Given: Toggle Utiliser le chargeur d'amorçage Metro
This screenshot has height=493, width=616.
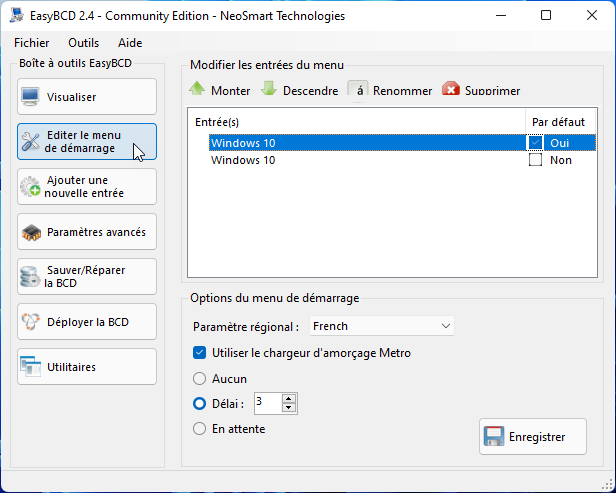Looking at the screenshot, I should point(199,353).
